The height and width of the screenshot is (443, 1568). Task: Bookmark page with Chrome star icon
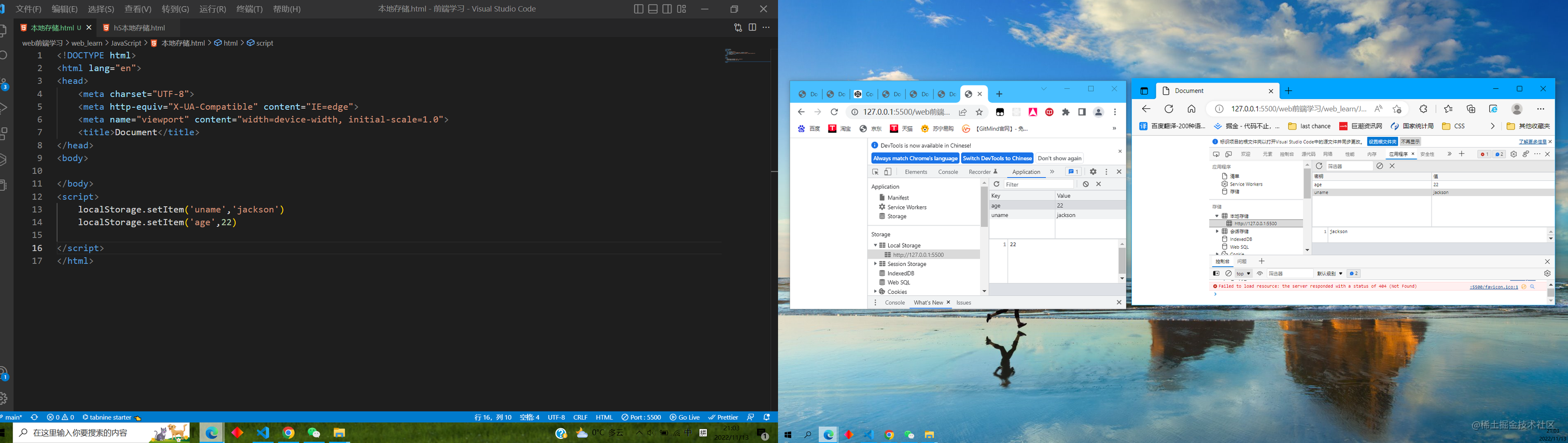point(979,112)
